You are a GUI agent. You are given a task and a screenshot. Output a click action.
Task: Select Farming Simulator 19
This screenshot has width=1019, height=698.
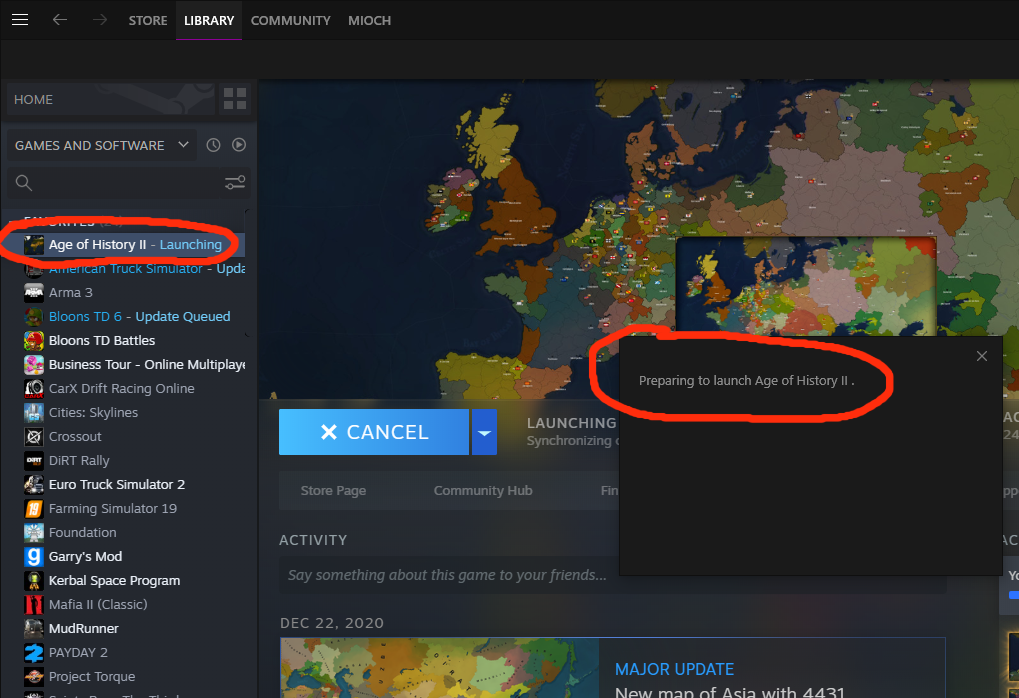coord(113,509)
